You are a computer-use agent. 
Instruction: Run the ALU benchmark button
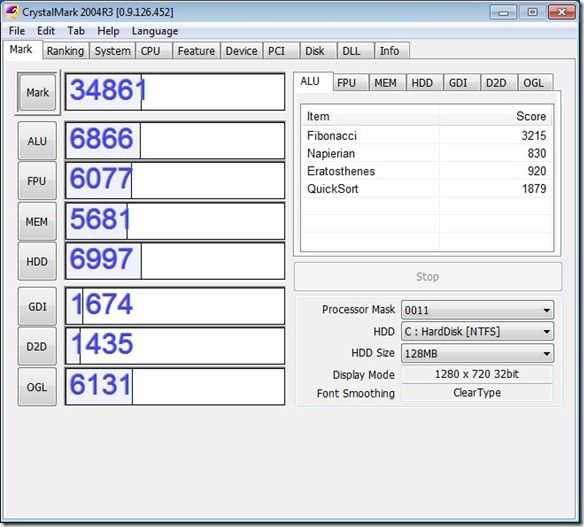(37, 141)
